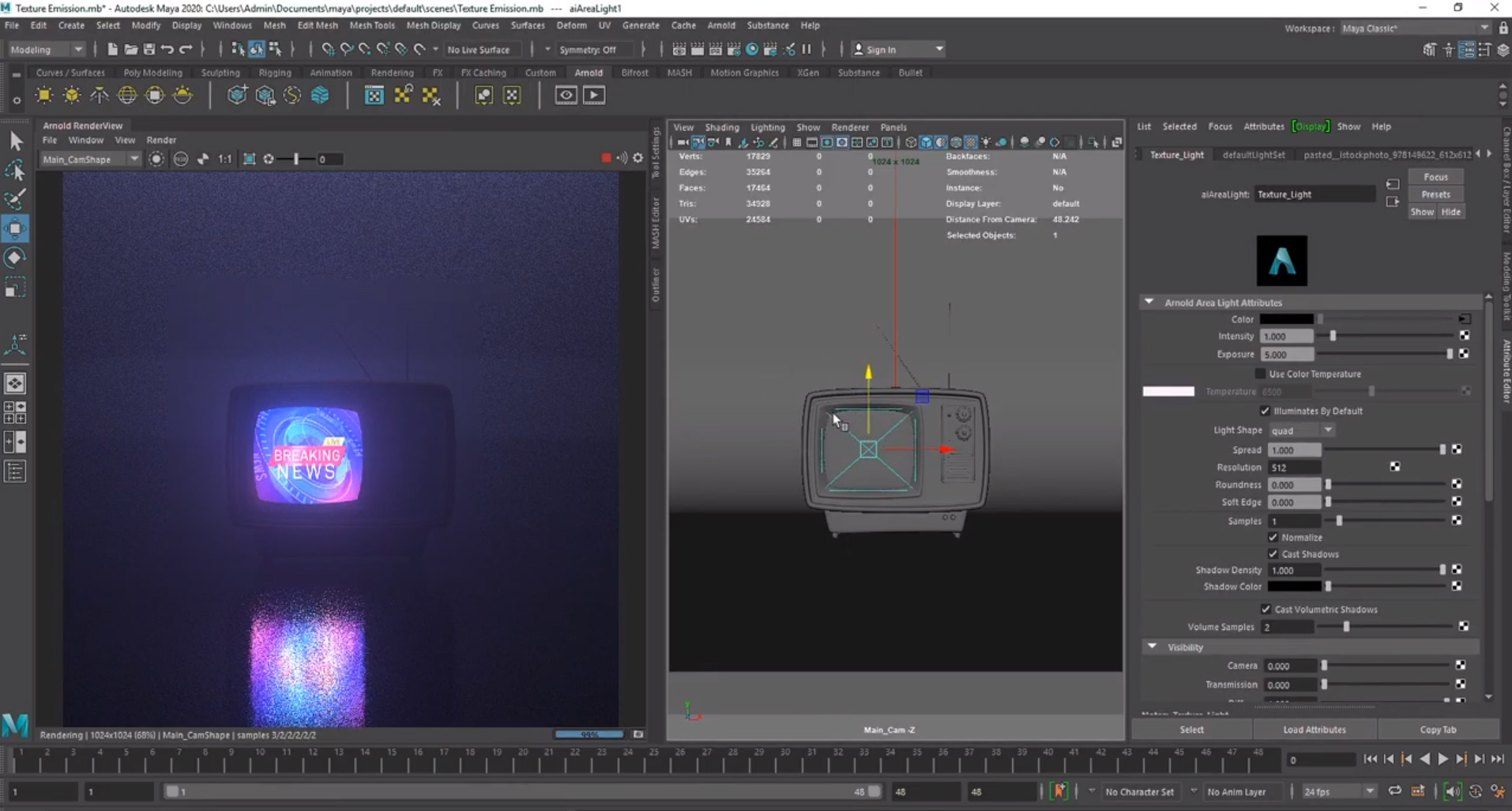Save the scene with the toolbar icon
Screen dimensions: 1512x811
149,49
